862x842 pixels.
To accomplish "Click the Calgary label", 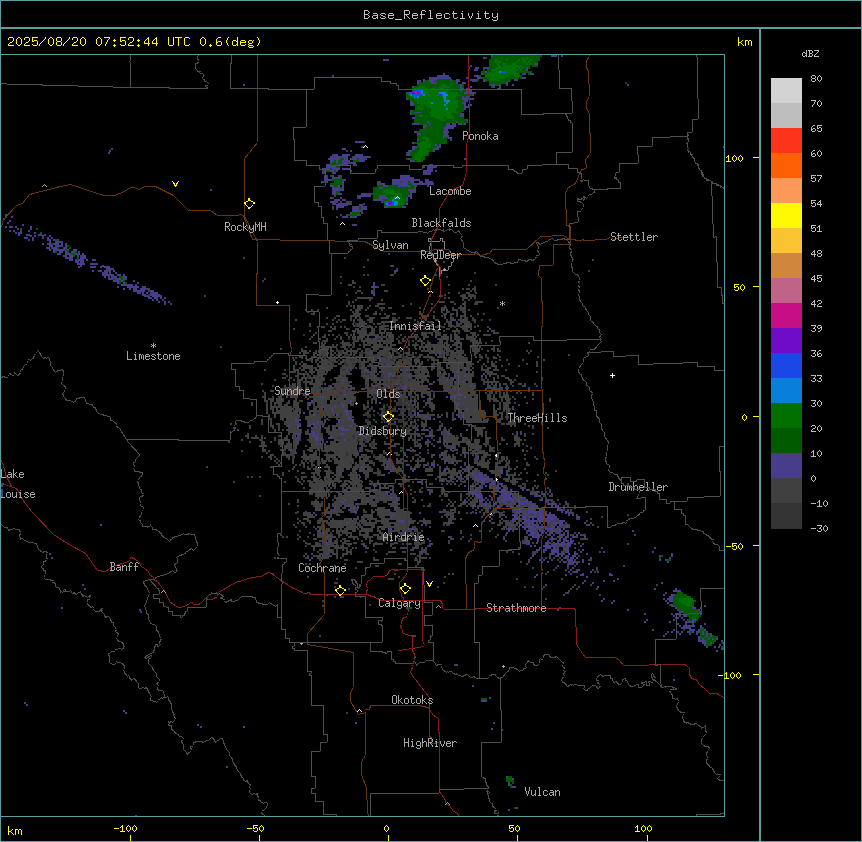I will tap(399, 603).
